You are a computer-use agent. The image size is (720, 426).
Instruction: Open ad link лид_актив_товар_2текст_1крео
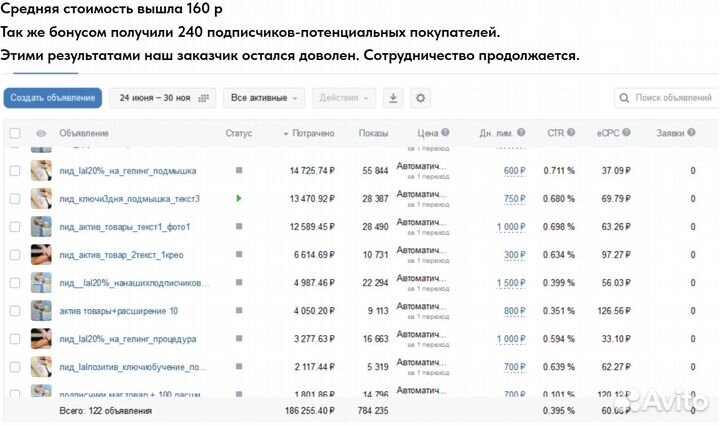point(121,255)
